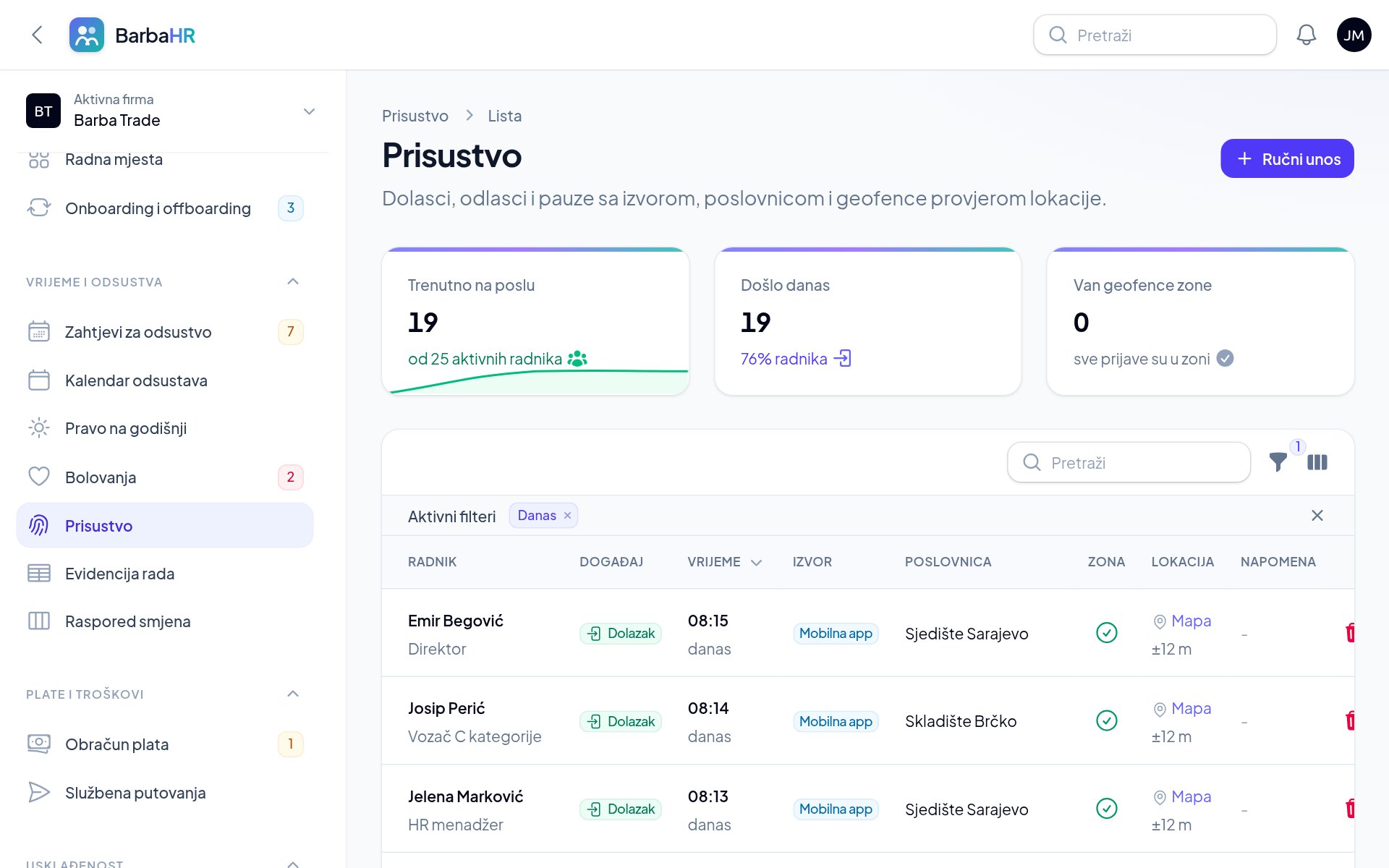
Task: Open Mapa link for Jelena Marković
Action: coord(1182,796)
